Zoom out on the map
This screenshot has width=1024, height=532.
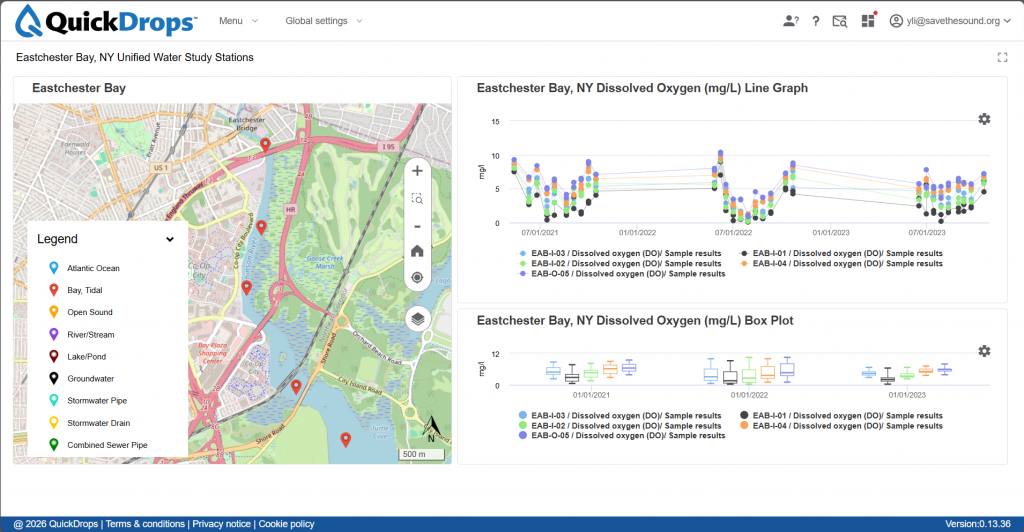coord(417,227)
